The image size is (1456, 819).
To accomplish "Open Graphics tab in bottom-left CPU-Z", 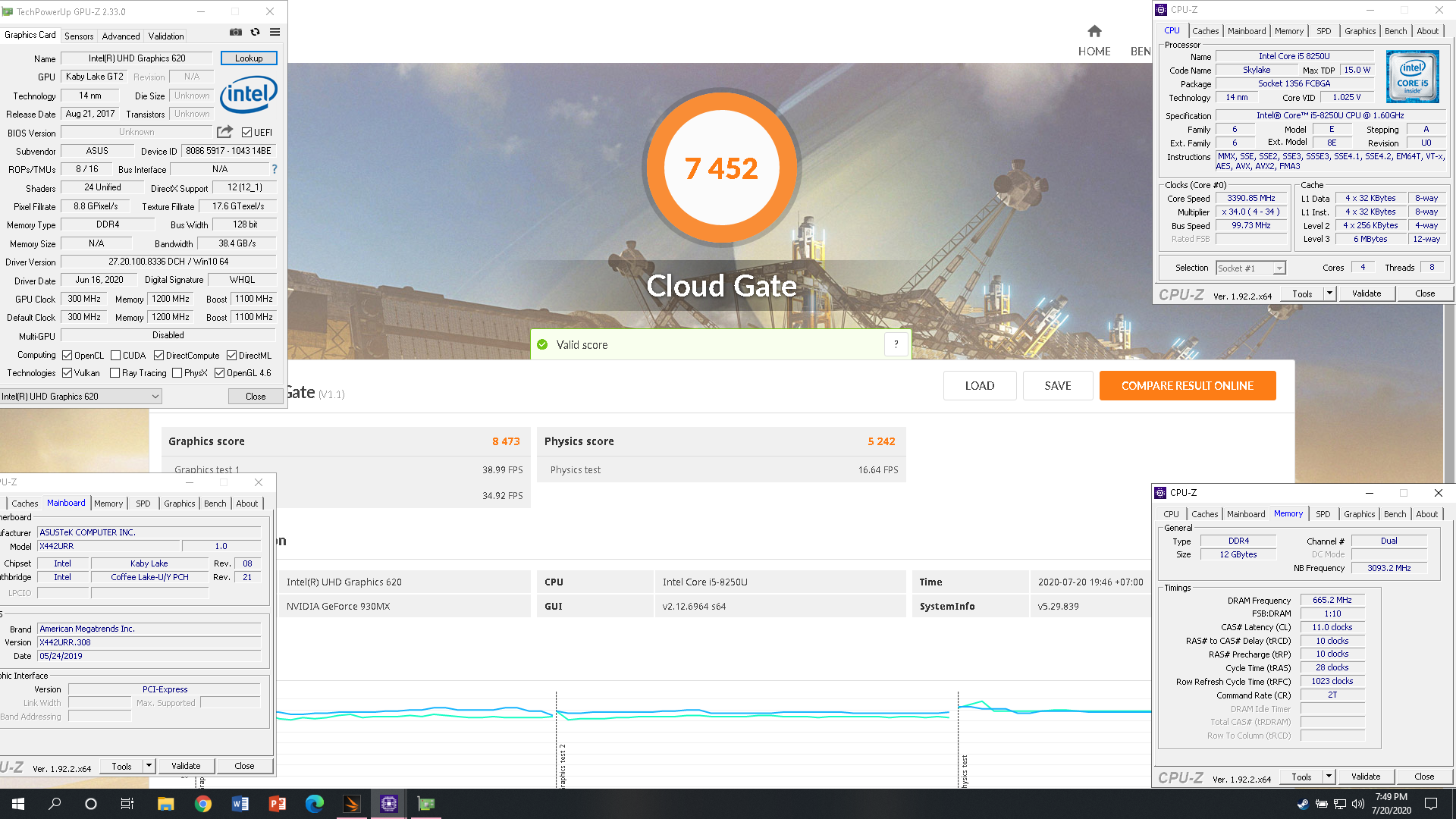I will point(179,504).
